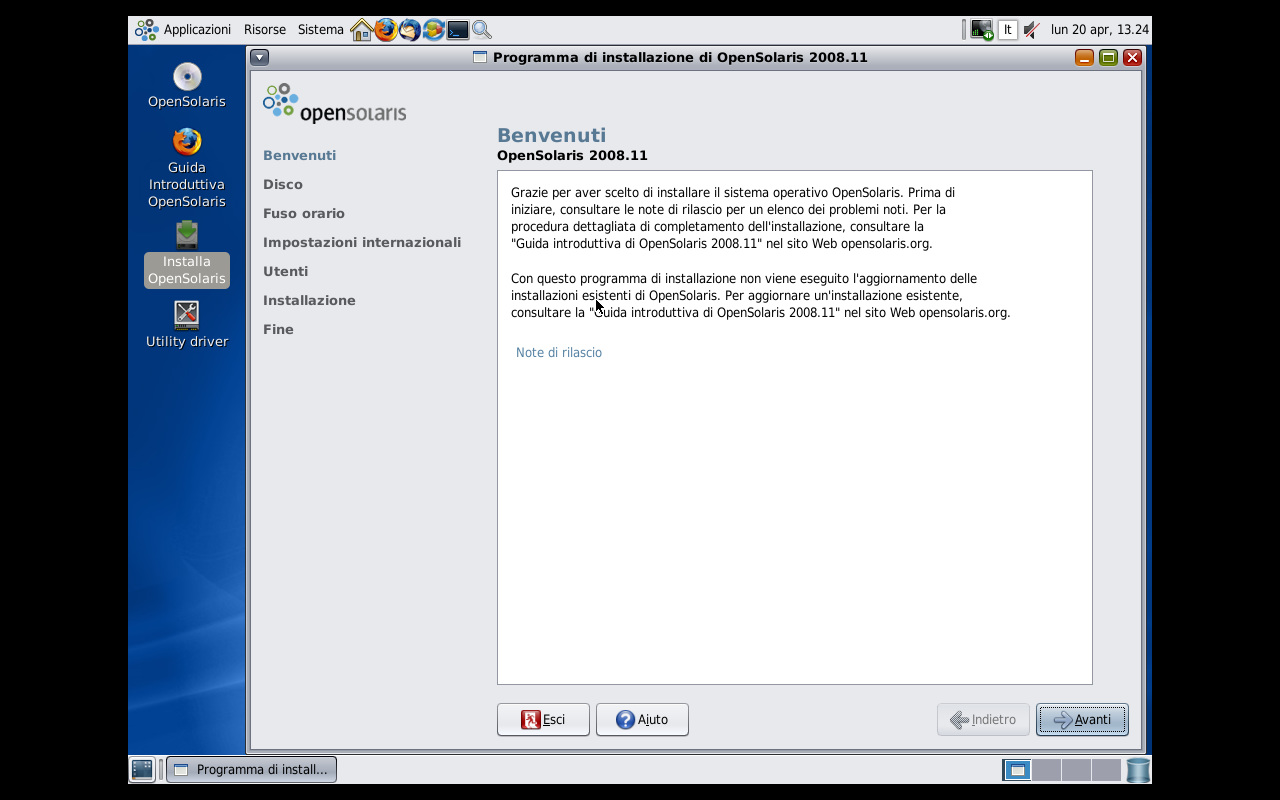Select the OpenSolaris disc desktop icon
Viewport: 1280px width, 800px height.
187,85
